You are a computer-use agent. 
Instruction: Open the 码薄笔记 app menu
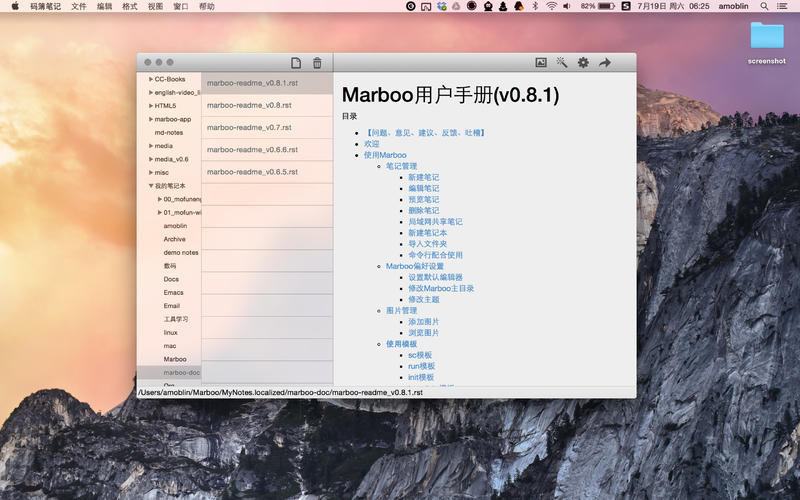click(x=45, y=6)
